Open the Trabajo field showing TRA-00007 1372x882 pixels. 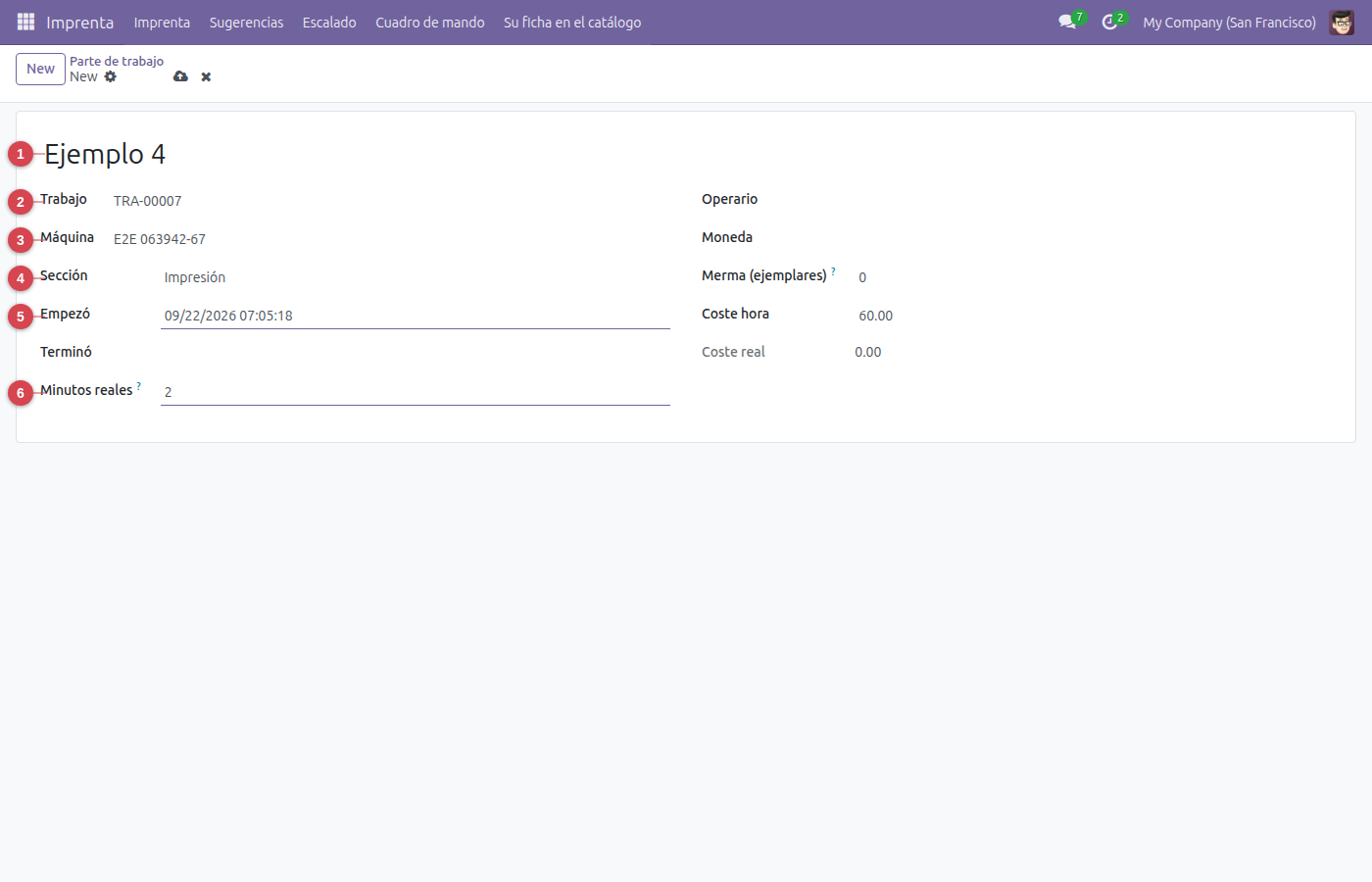390,201
